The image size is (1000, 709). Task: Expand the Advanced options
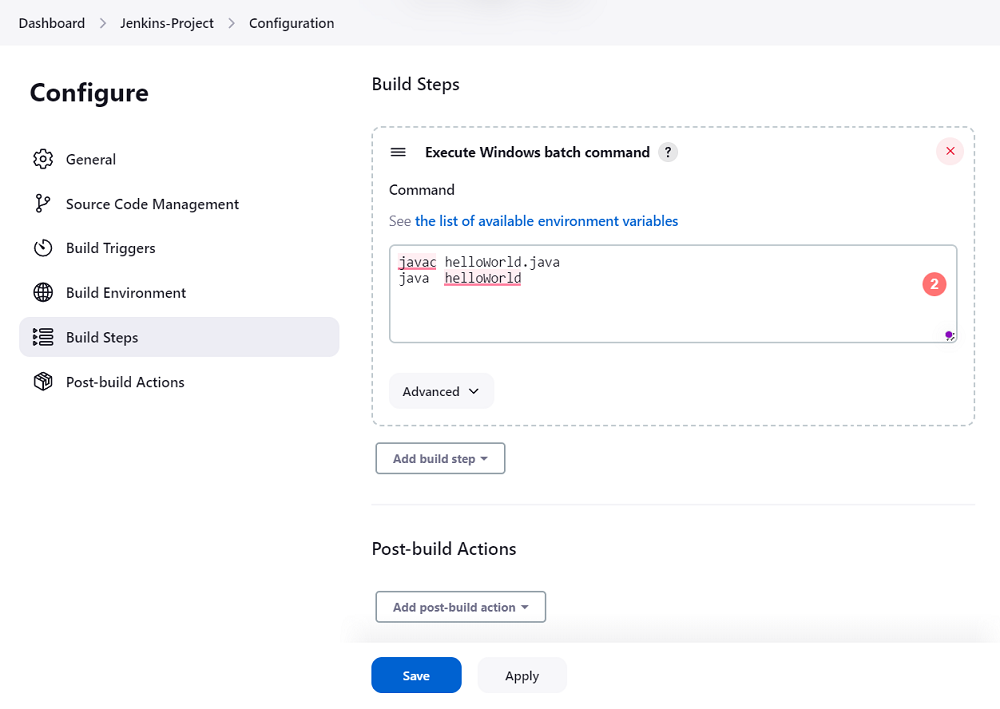441,391
